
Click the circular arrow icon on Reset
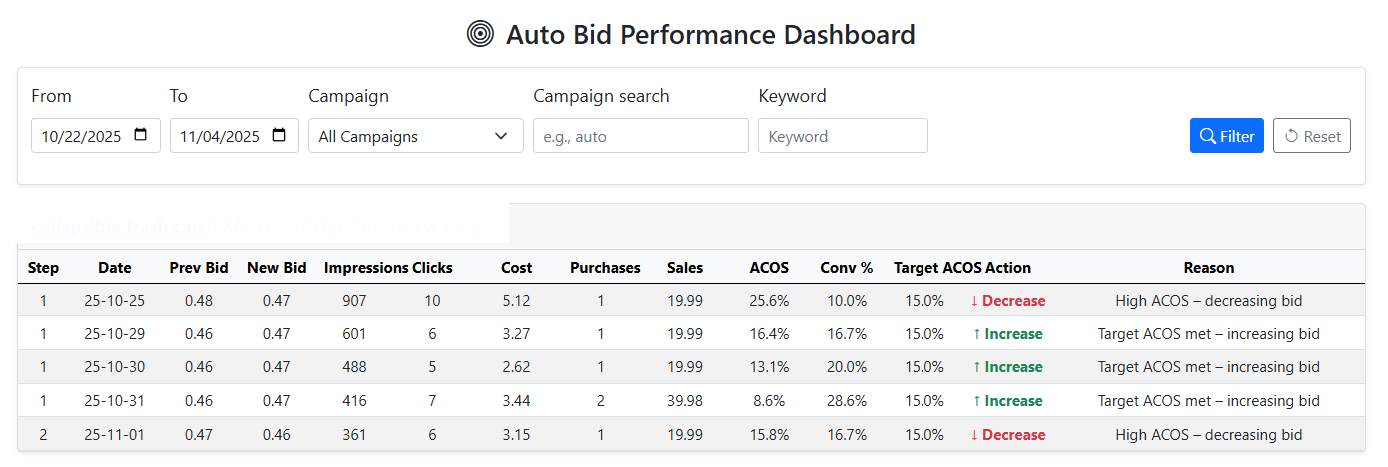click(x=1291, y=136)
